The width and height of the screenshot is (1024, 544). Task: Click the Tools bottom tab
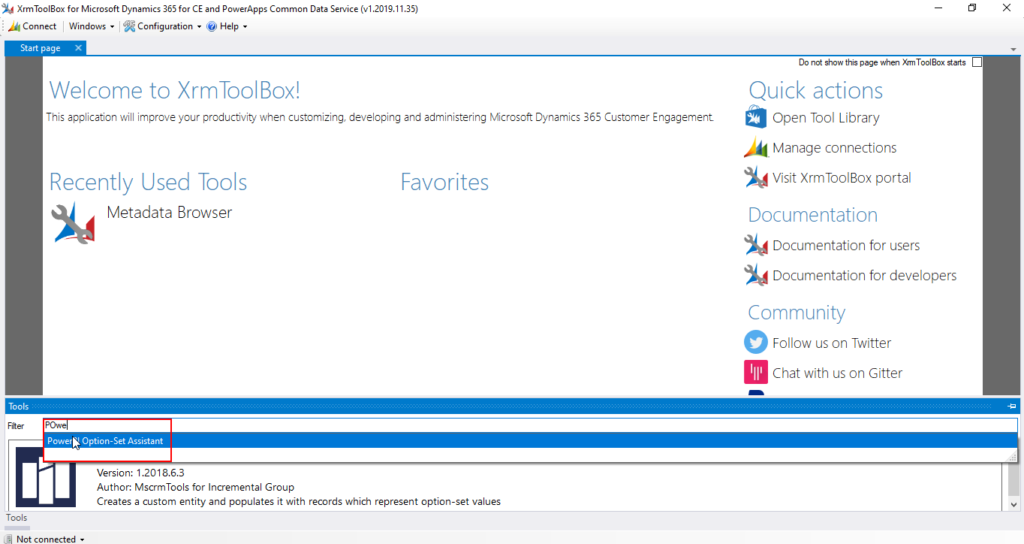[16, 518]
